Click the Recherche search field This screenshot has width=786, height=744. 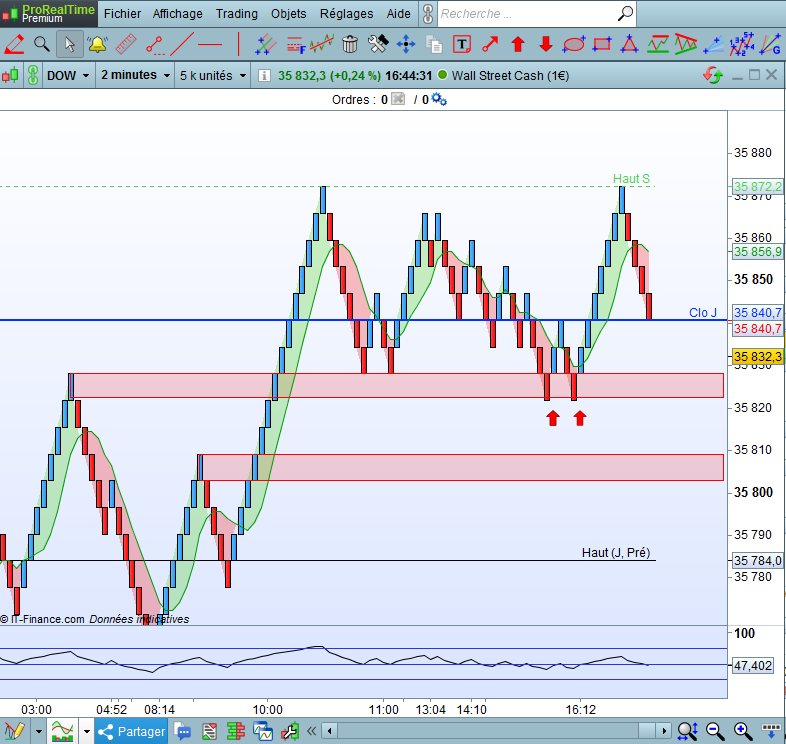[x=526, y=14]
